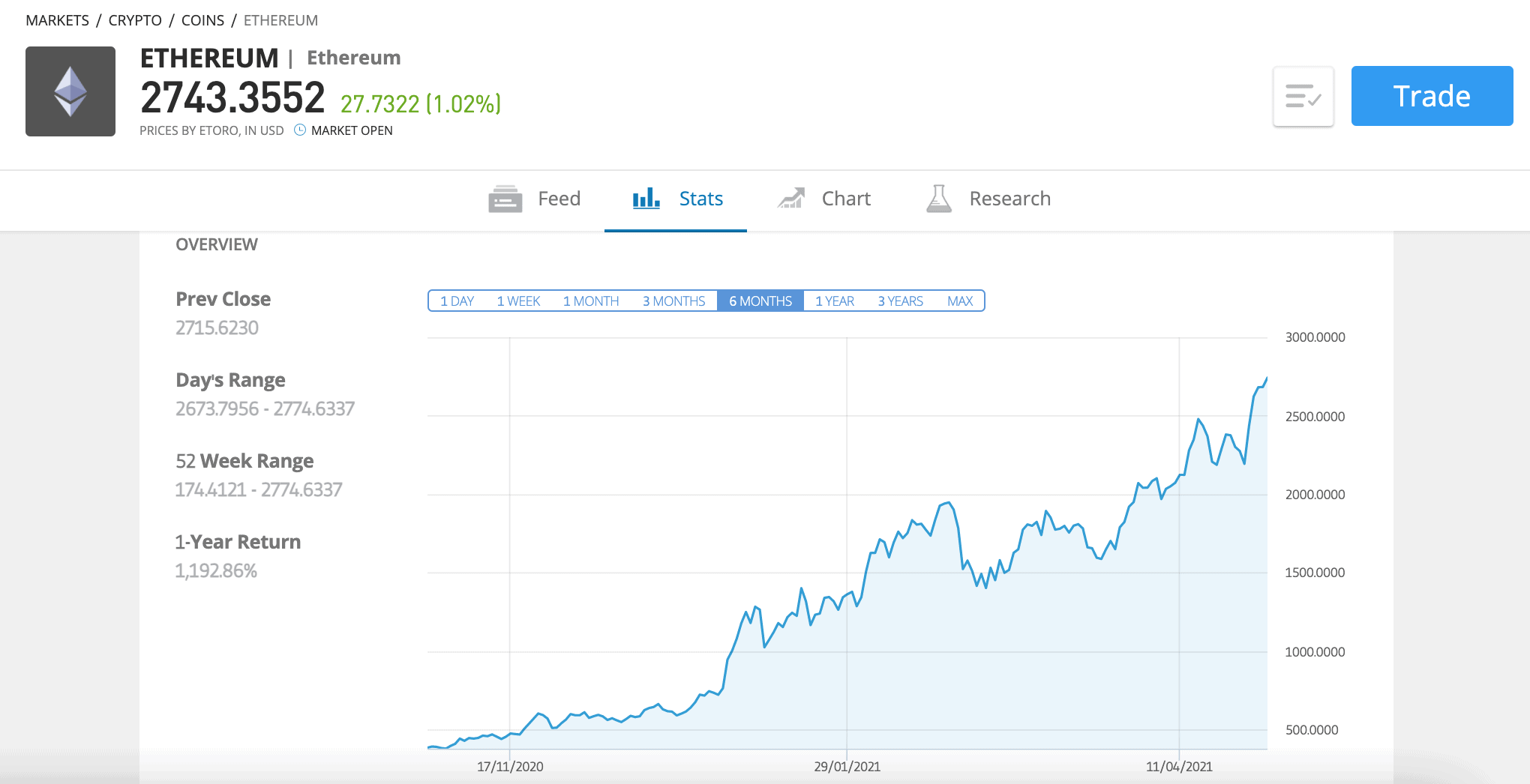The height and width of the screenshot is (784, 1530).
Task: Navigate to CRYPTO breadcrumb
Action: 135,20
